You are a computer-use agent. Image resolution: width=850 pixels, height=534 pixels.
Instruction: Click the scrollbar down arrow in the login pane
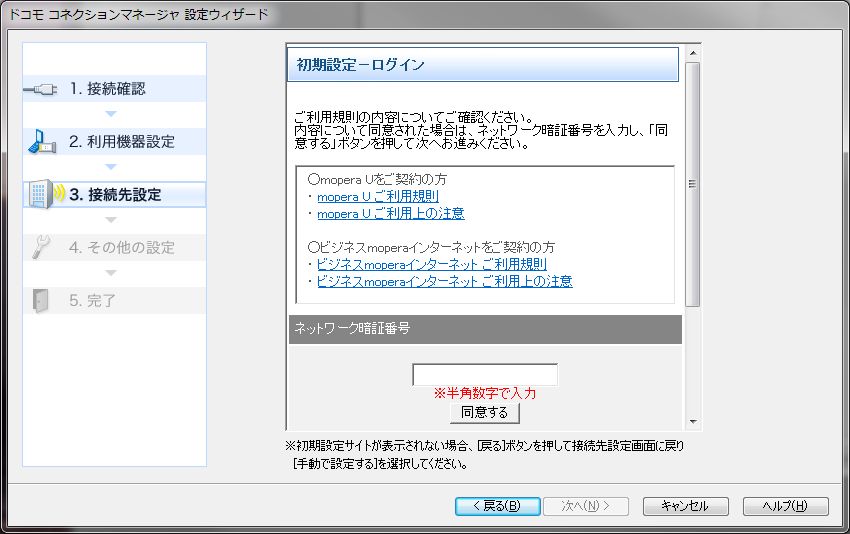(693, 422)
